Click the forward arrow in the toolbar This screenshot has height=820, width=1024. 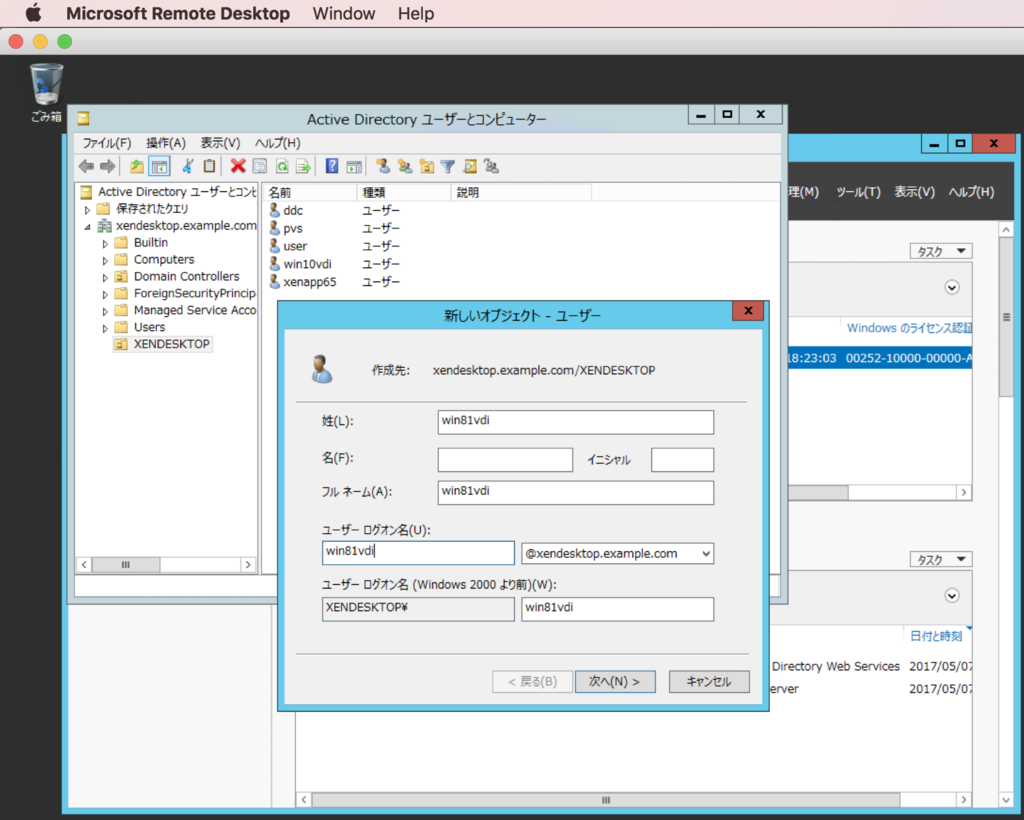pos(108,166)
